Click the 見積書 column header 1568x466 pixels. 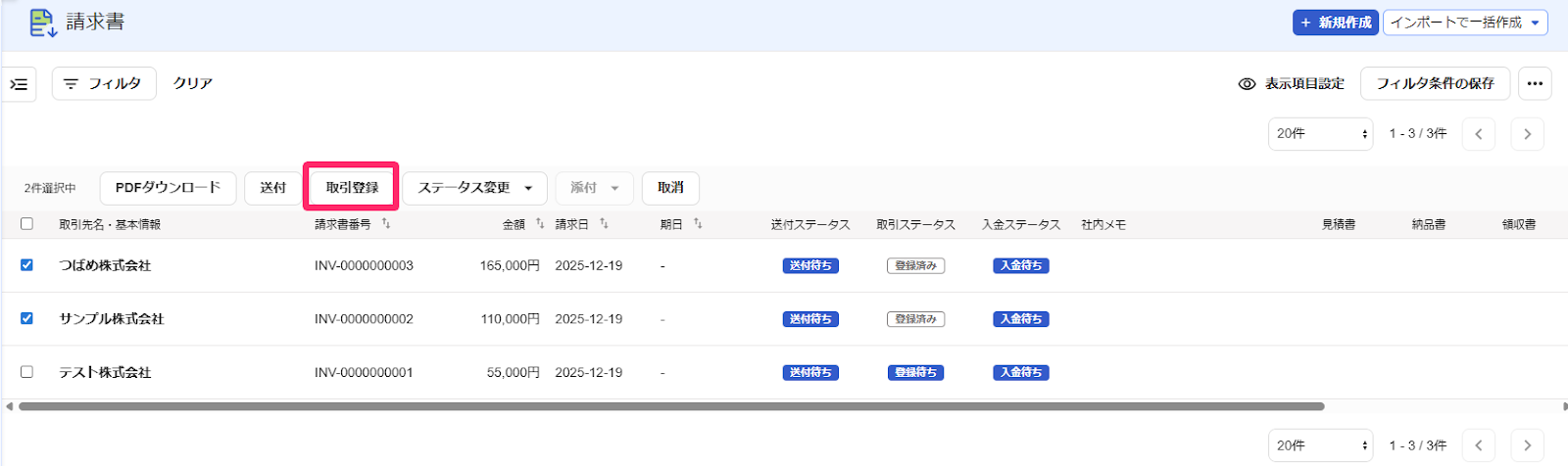(1339, 224)
